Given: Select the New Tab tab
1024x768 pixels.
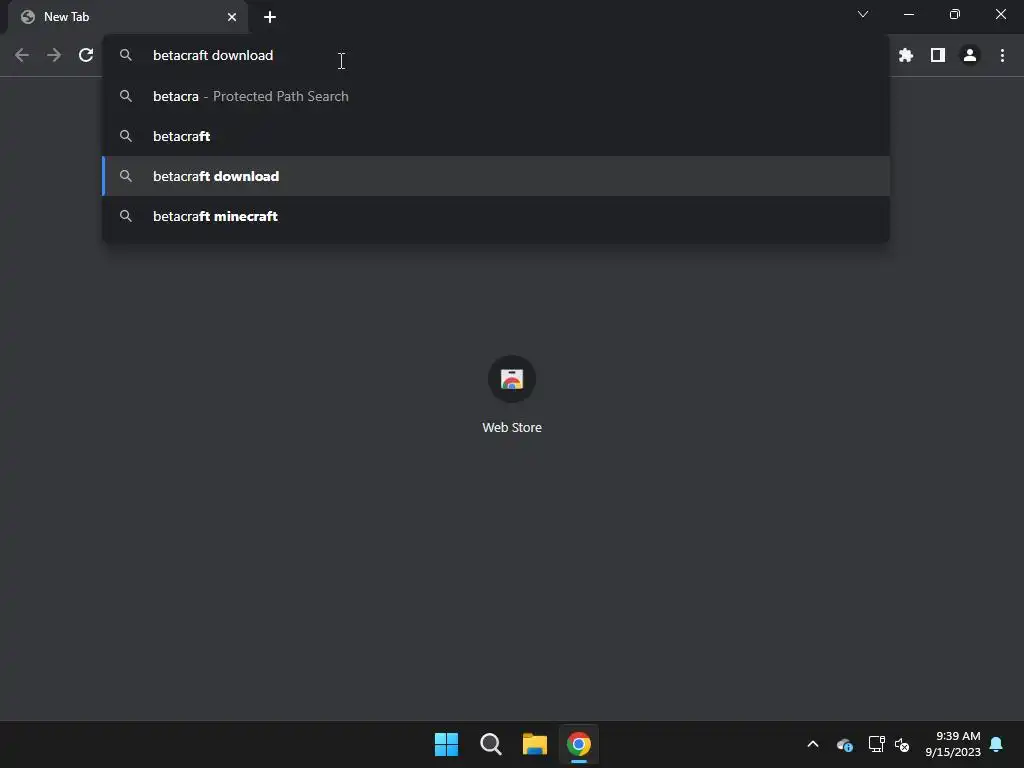Looking at the screenshot, I should pyautogui.click(x=127, y=17).
